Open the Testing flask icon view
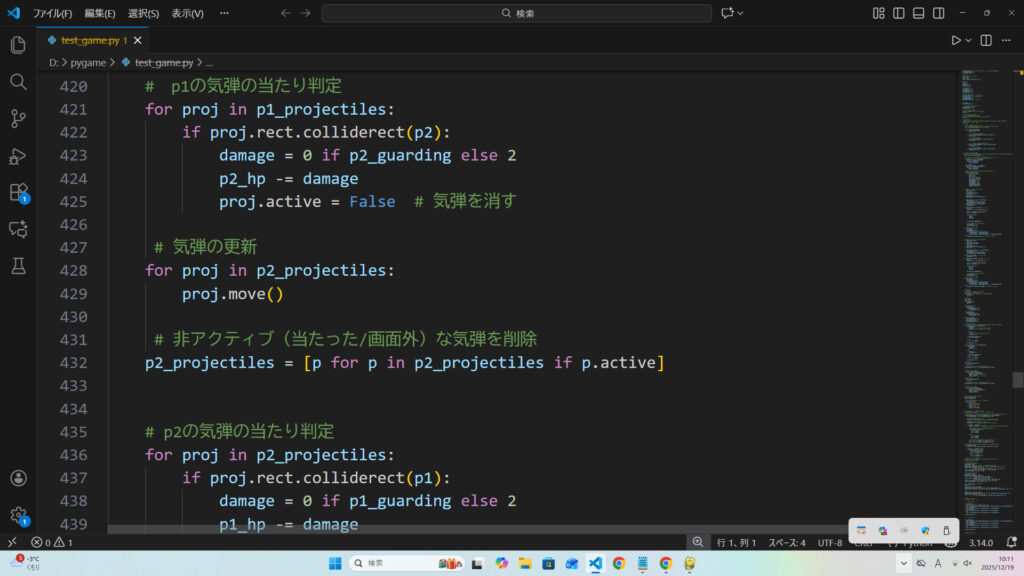Image resolution: width=1024 pixels, height=576 pixels. [17, 265]
